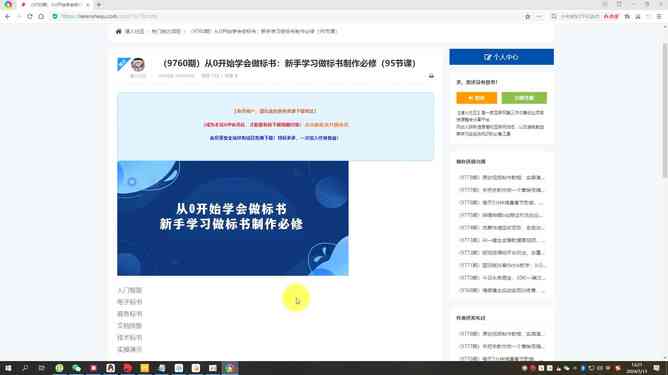Viewport: 668px width, 375px height.
Task: Open a new browser tab
Action: (x=99, y=5)
